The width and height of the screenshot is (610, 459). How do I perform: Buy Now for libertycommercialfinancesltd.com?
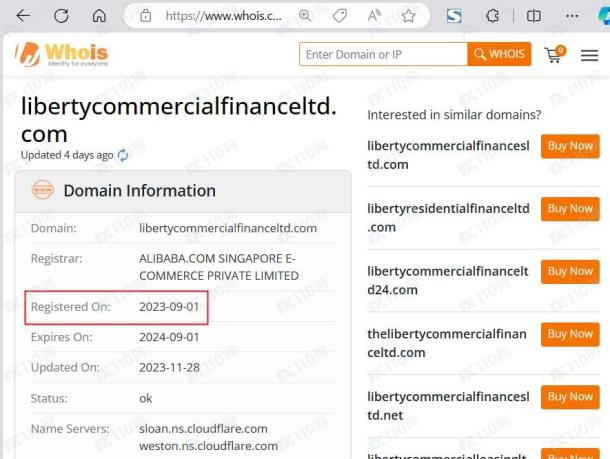(570, 146)
